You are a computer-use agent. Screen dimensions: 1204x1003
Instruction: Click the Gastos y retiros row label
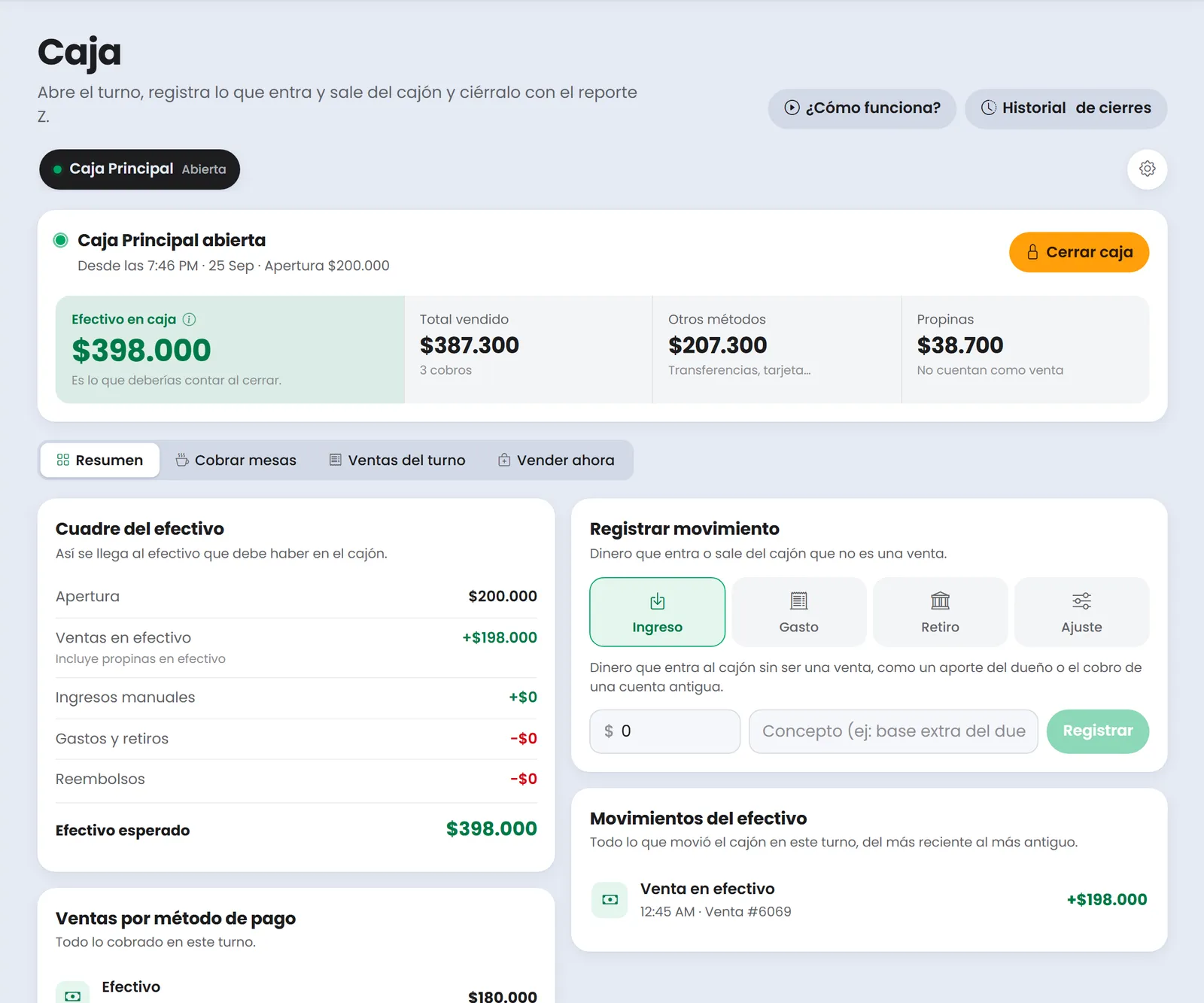[x=112, y=739]
